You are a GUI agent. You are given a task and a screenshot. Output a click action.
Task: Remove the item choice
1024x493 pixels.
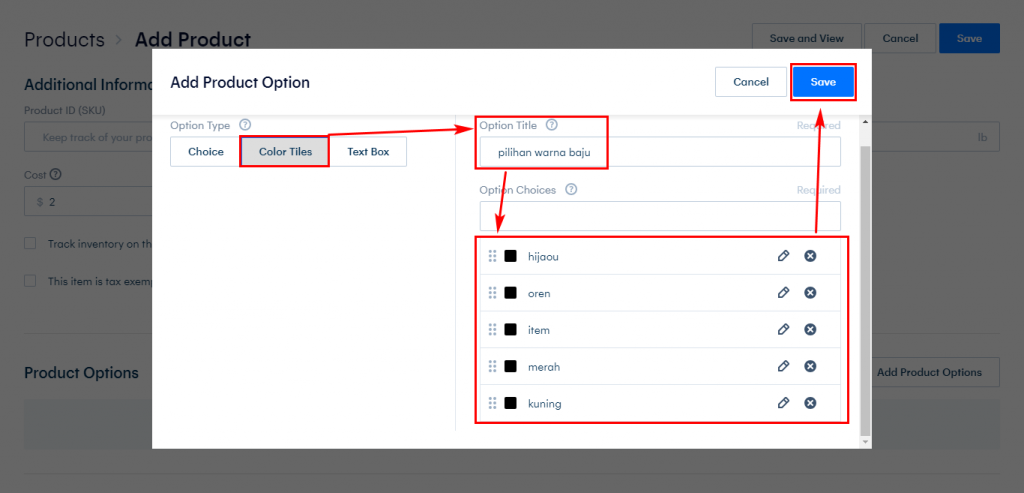pos(810,330)
